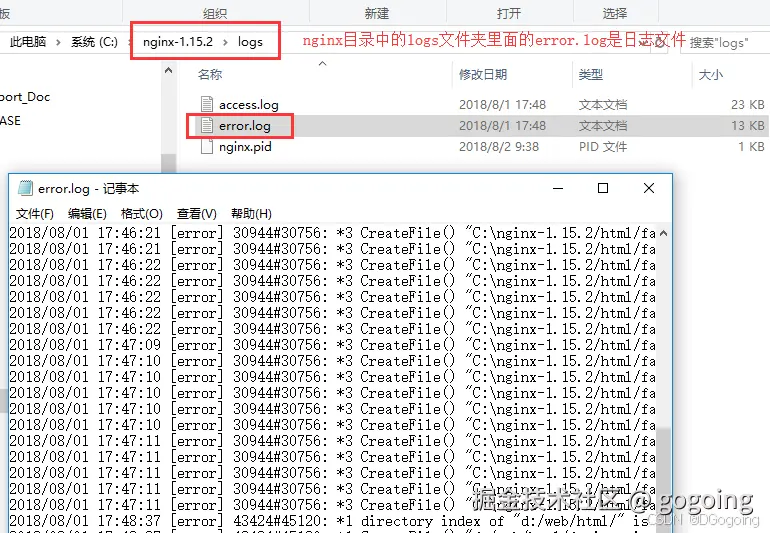Click the ort_Doc item in navigation pane
The image size is (770, 533).
click(25, 97)
